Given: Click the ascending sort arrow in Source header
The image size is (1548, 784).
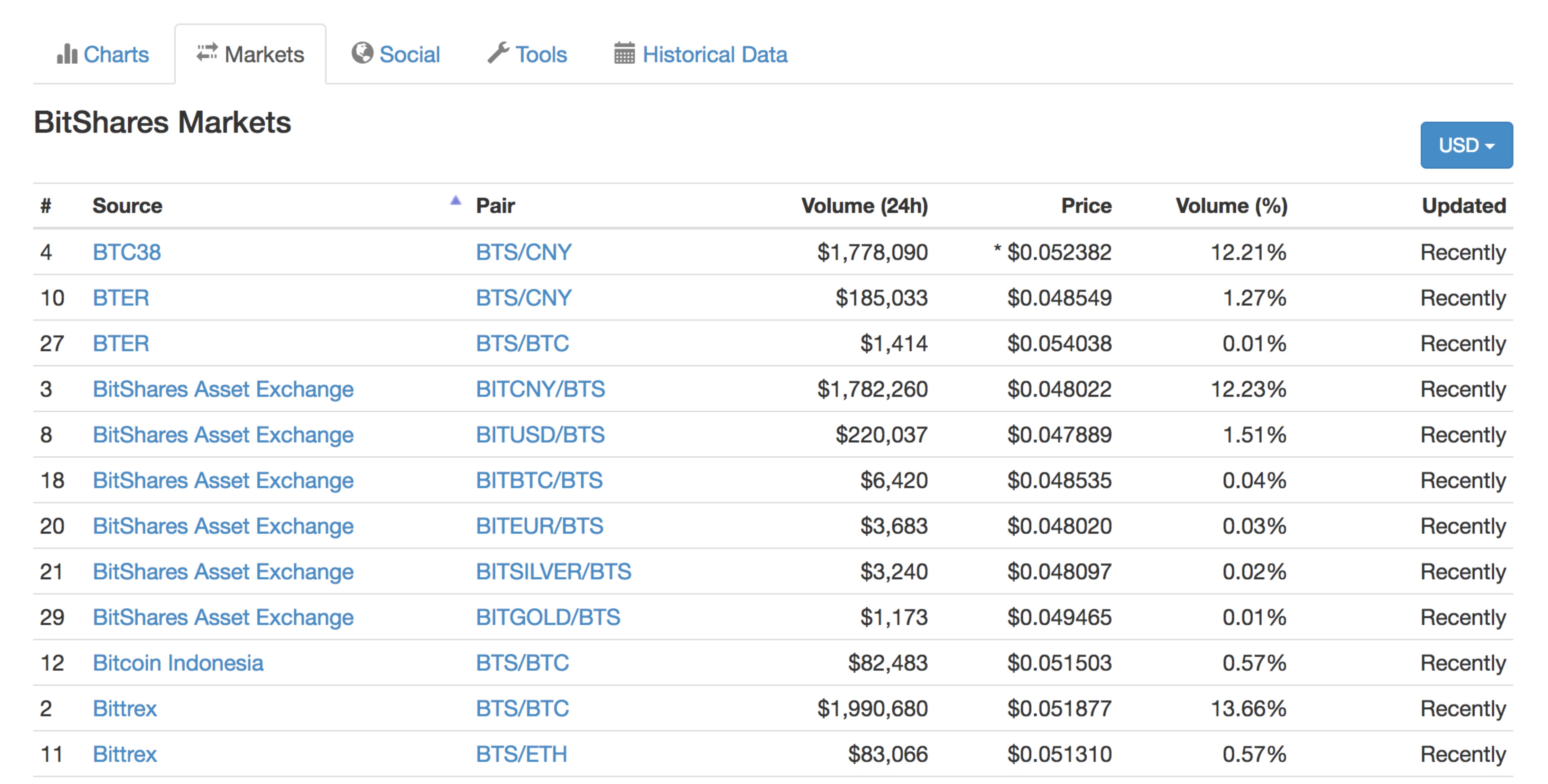Looking at the screenshot, I should click(x=455, y=200).
